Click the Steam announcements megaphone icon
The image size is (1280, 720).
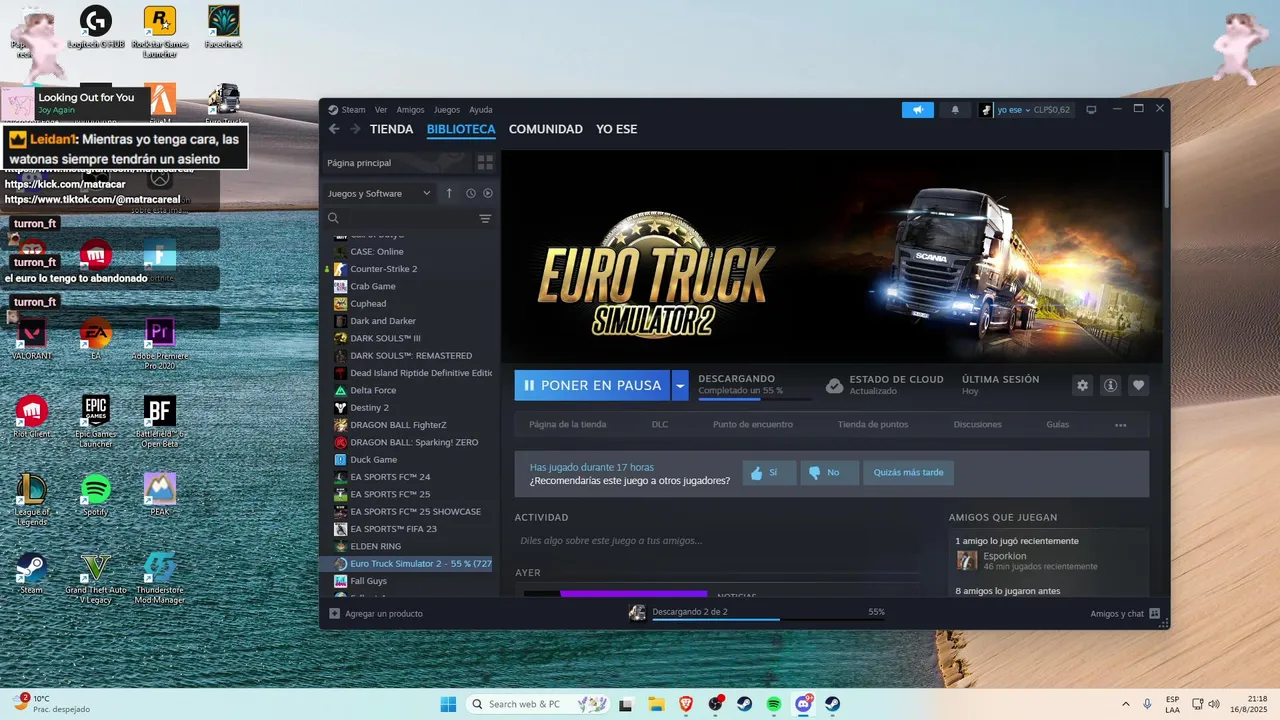(x=917, y=110)
